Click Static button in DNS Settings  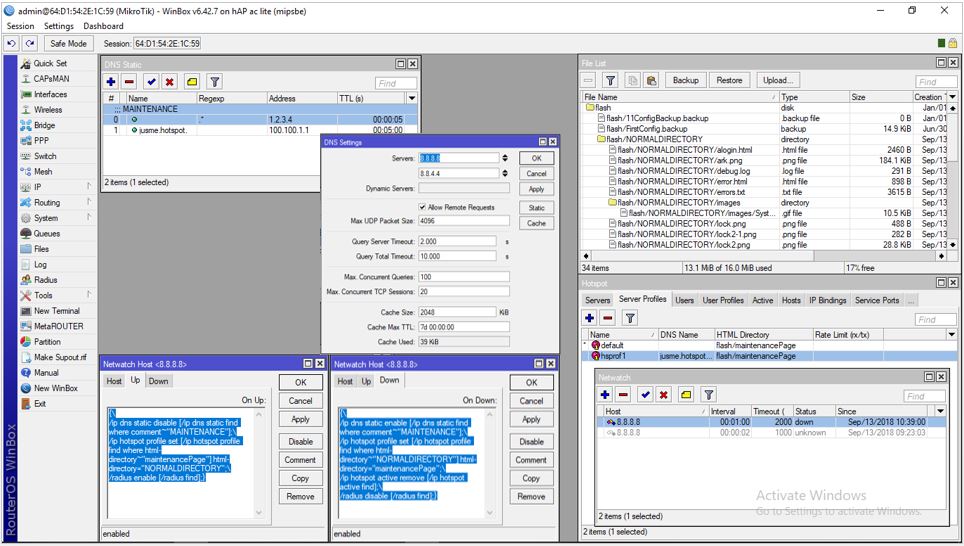pos(536,208)
